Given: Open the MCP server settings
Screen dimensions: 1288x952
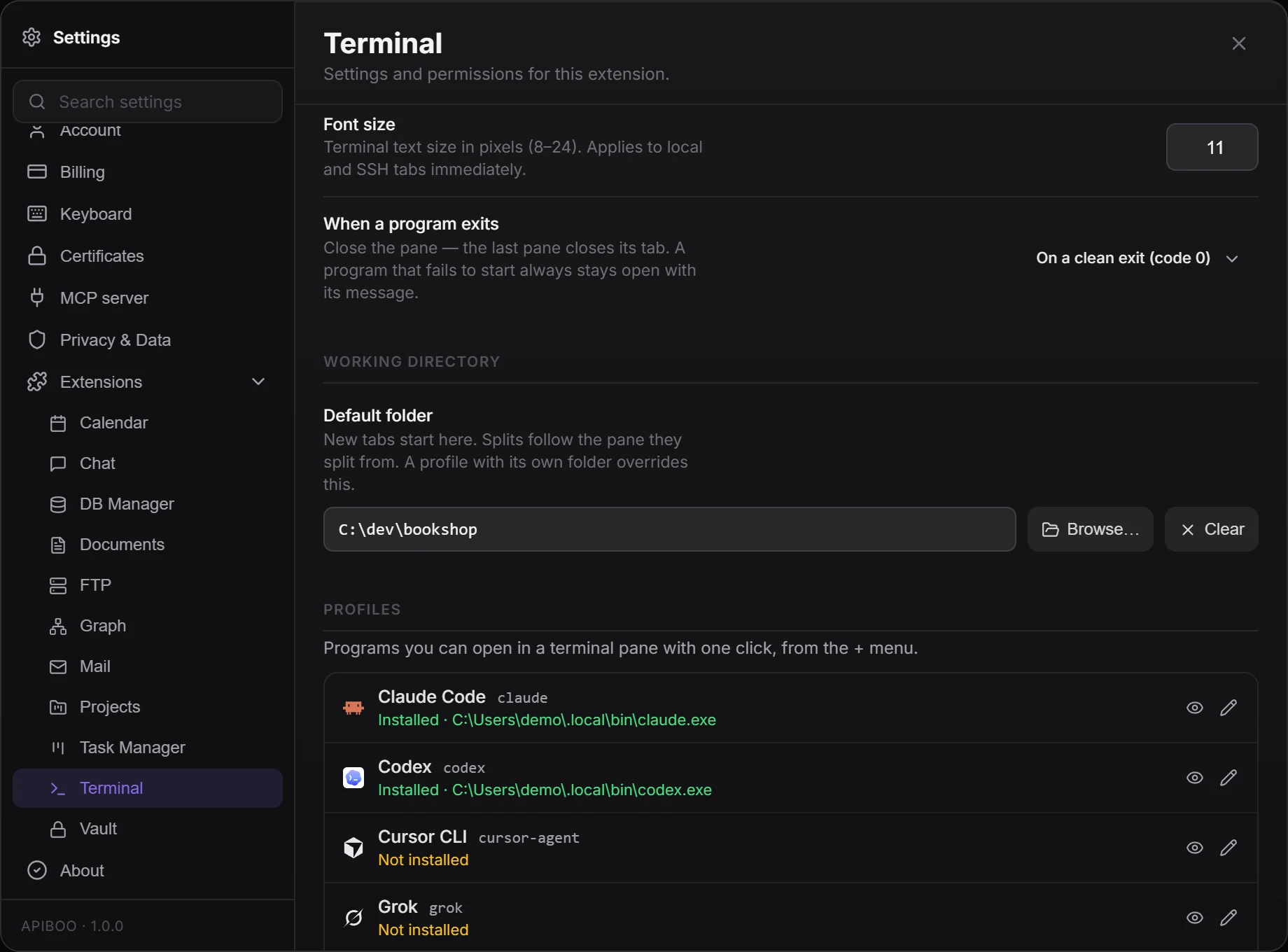Looking at the screenshot, I should pyautogui.click(x=148, y=297).
